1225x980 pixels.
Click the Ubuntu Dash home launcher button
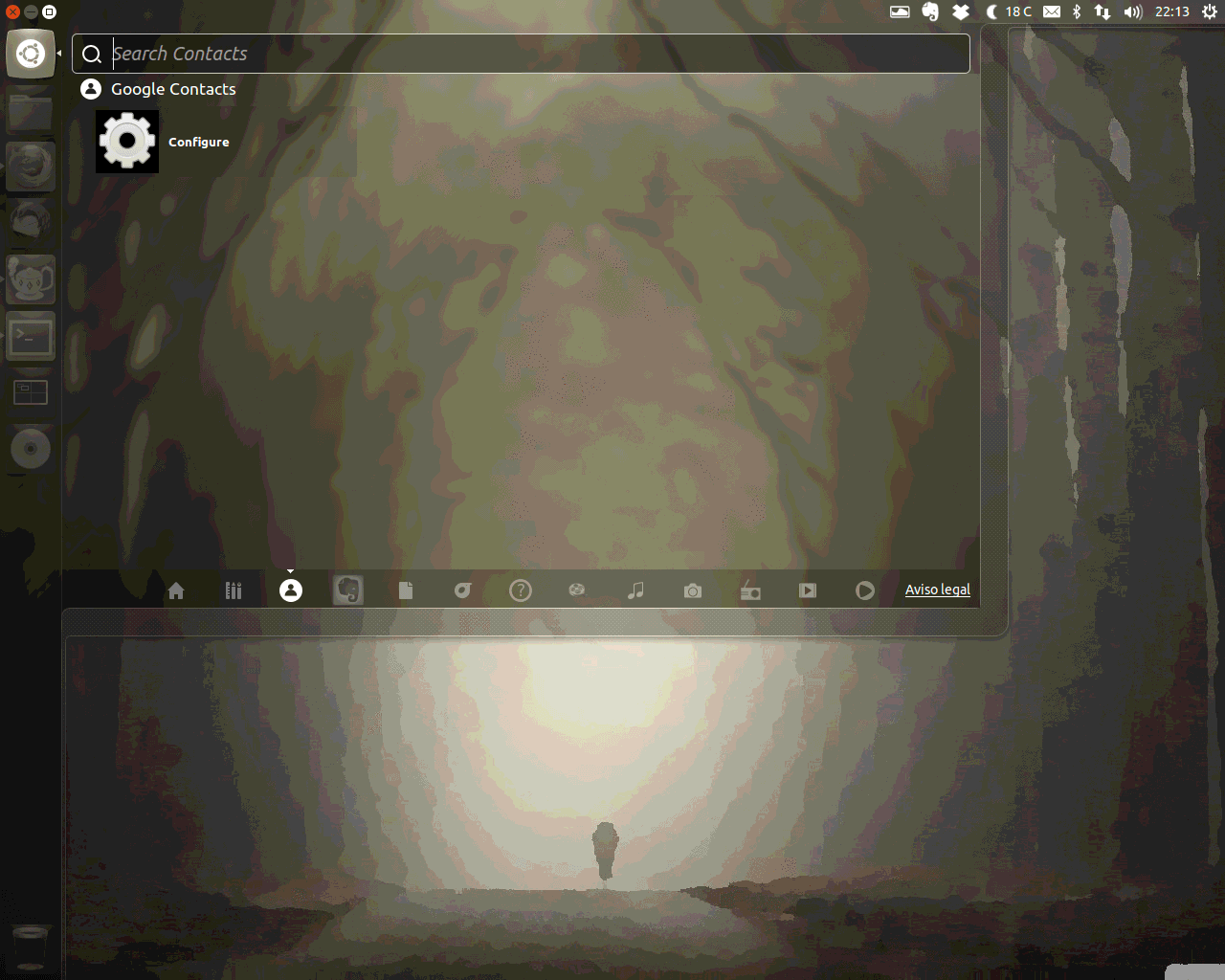click(x=31, y=54)
